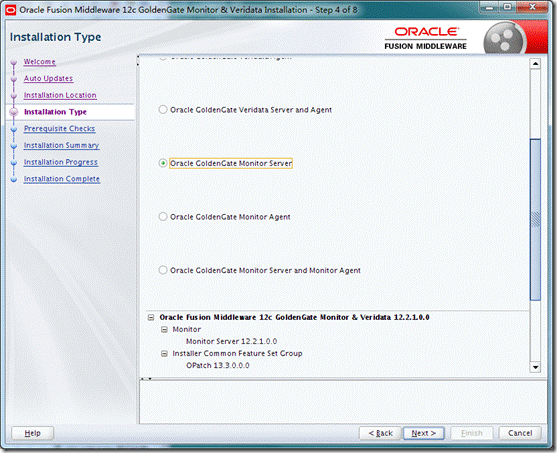Click the Installation Complete step bullet icon
557x453 pixels.
point(14,179)
